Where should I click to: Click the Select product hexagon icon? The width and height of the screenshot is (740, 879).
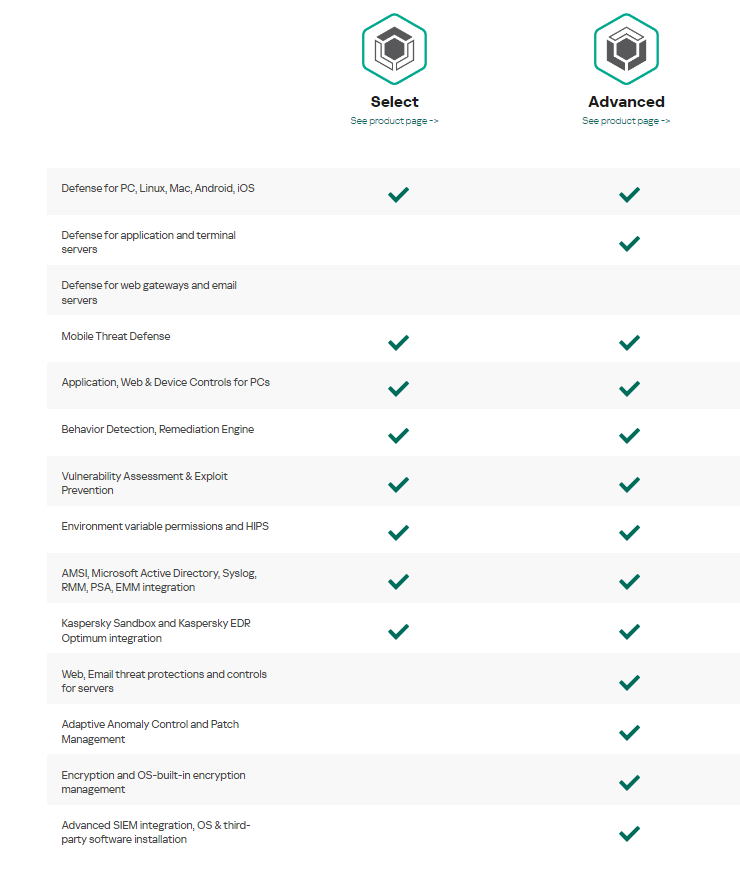pyautogui.click(x=394, y=49)
